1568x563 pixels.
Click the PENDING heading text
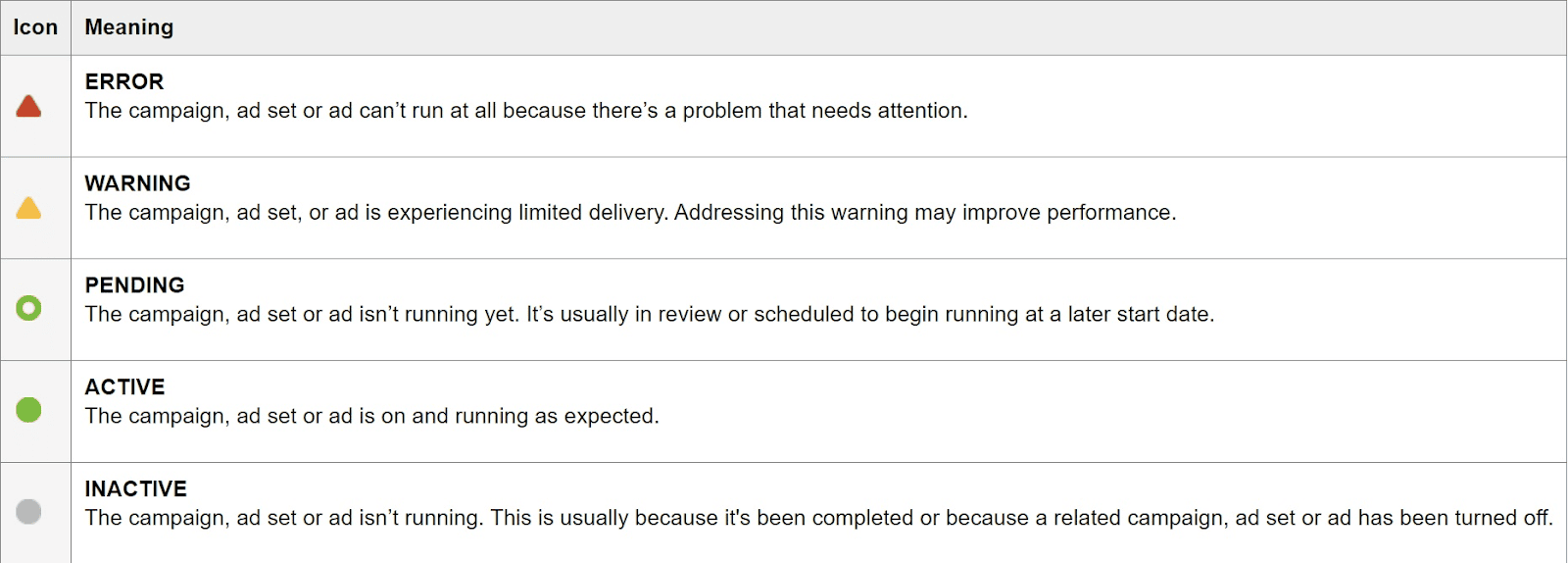pos(135,285)
